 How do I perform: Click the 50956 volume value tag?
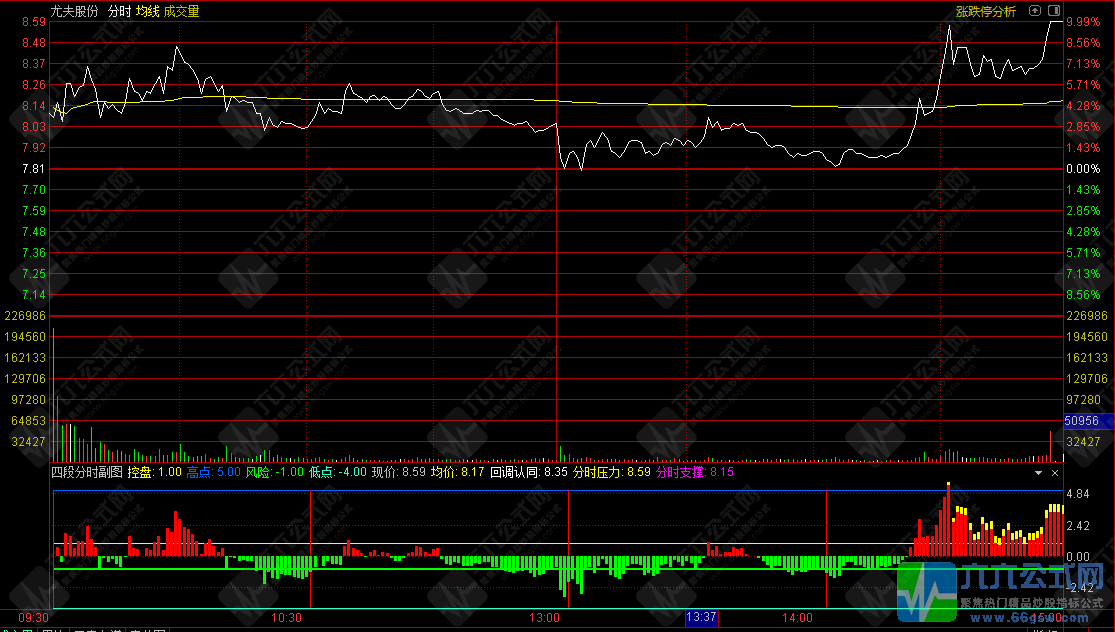(1086, 421)
